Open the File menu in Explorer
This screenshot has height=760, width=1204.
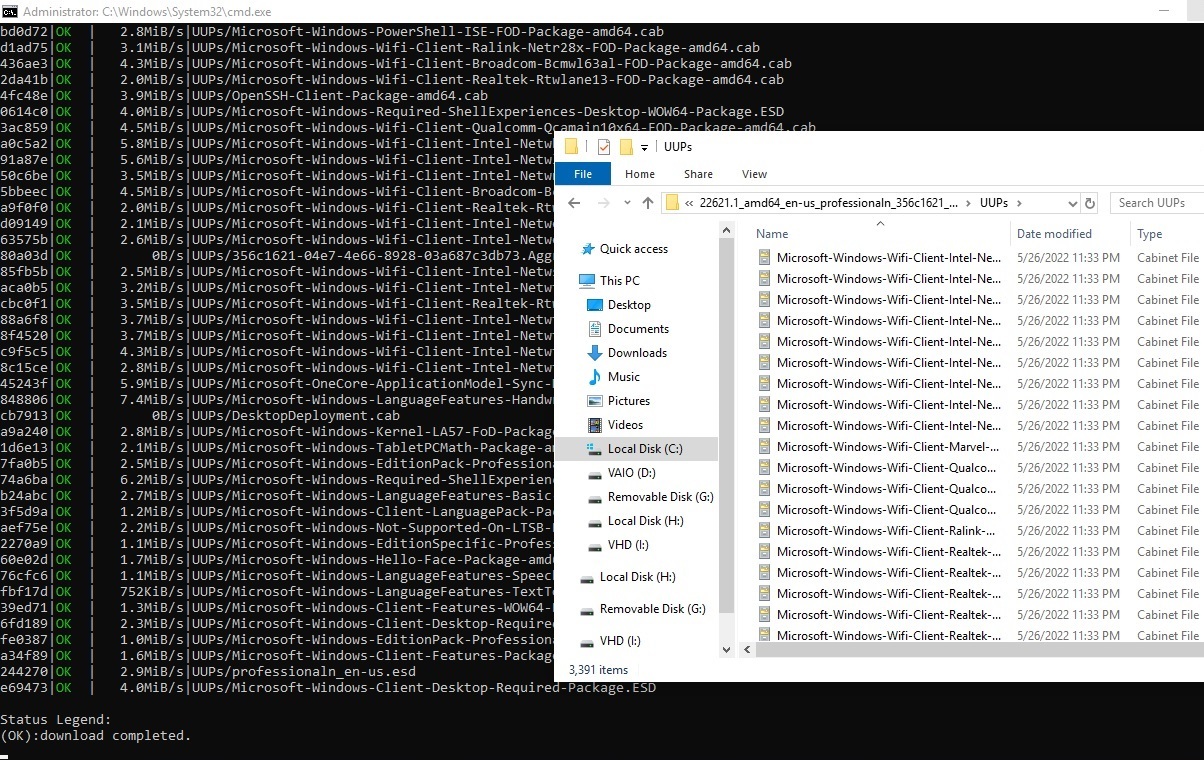pyautogui.click(x=583, y=174)
